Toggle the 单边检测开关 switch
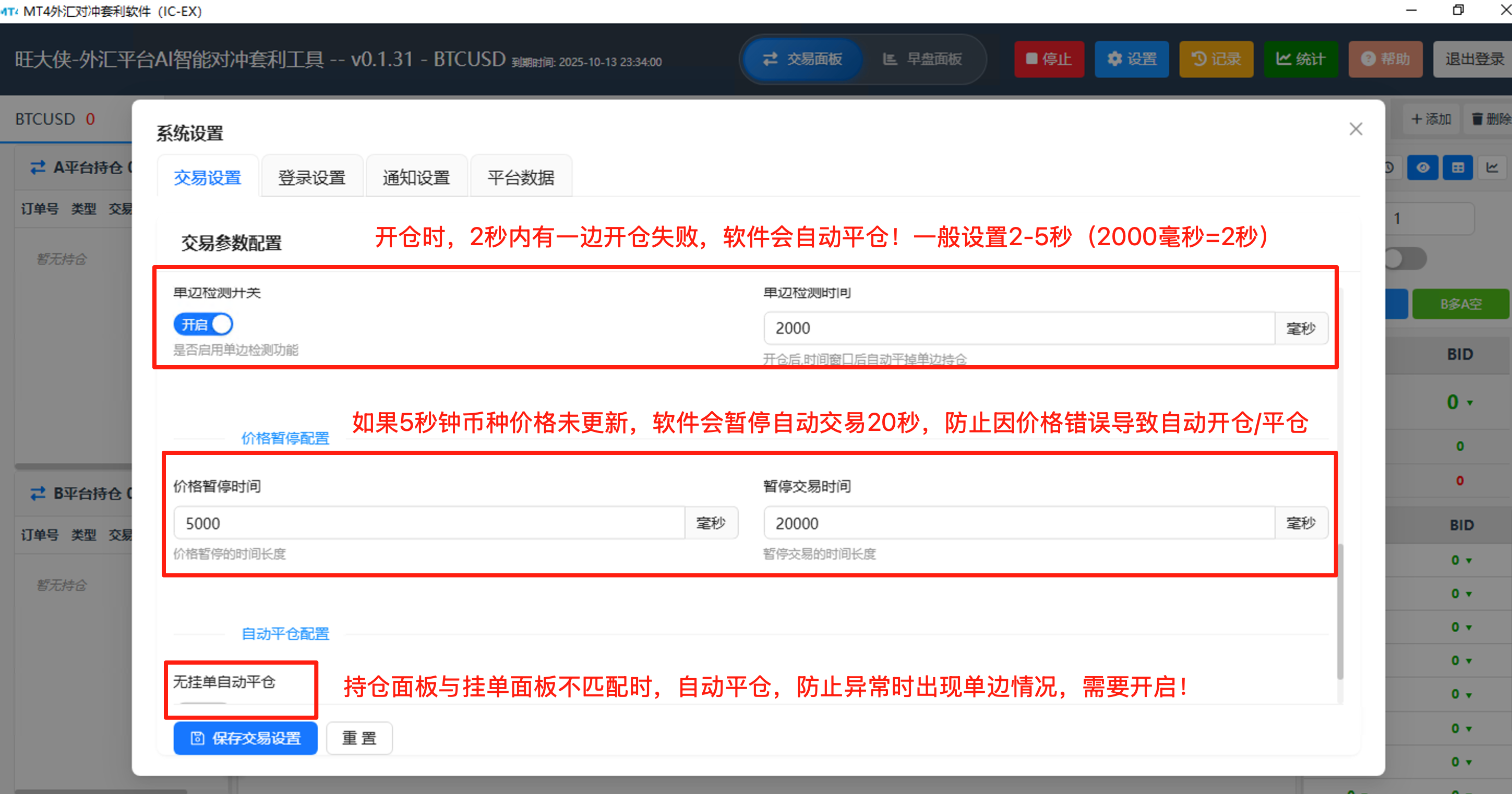The width and height of the screenshot is (1512, 794). pos(203,324)
